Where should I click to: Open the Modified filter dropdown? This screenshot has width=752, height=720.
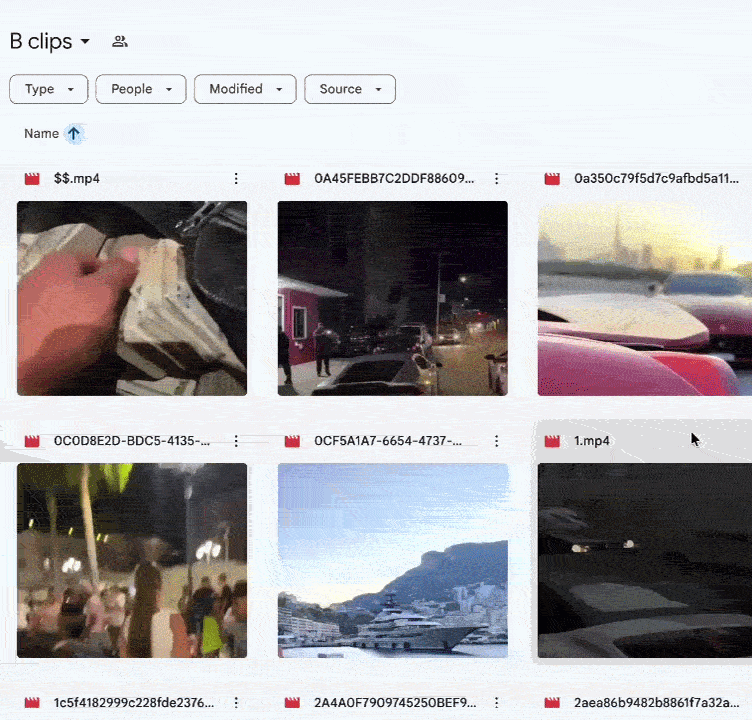(x=245, y=89)
